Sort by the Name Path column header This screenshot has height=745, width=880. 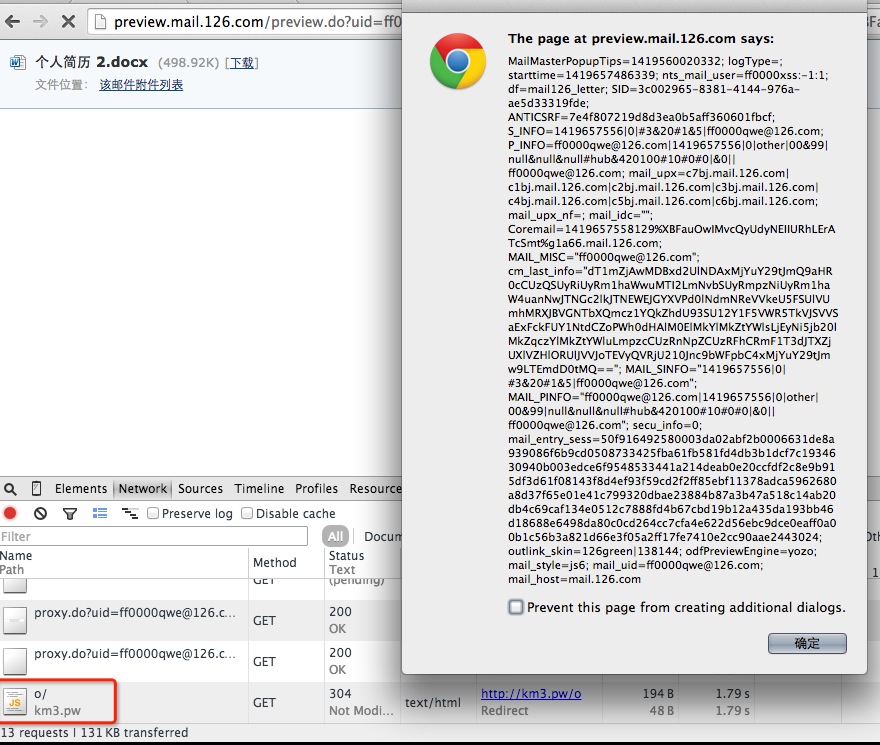click(x=124, y=562)
